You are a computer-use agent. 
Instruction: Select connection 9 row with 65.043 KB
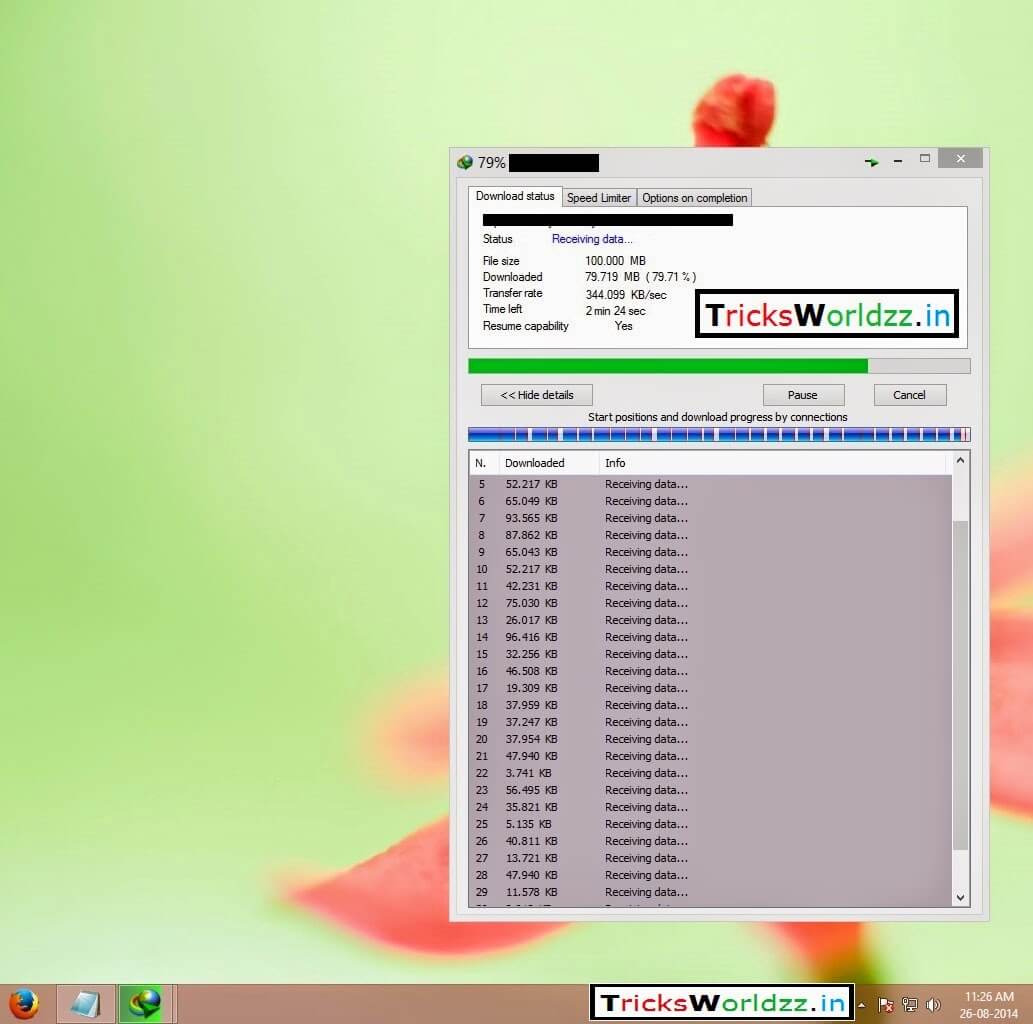712,552
